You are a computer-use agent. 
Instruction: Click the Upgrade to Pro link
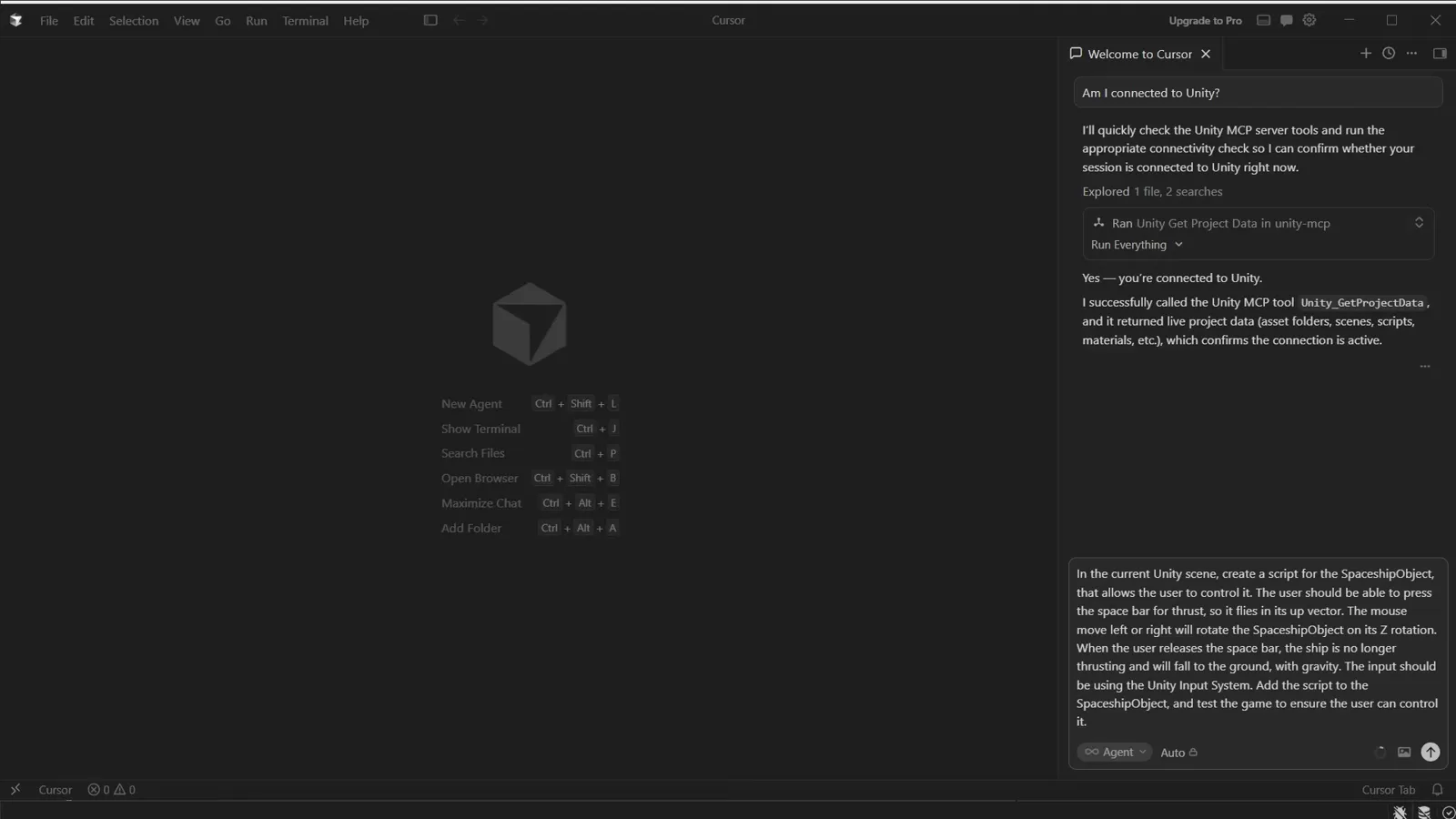point(1205,21)
